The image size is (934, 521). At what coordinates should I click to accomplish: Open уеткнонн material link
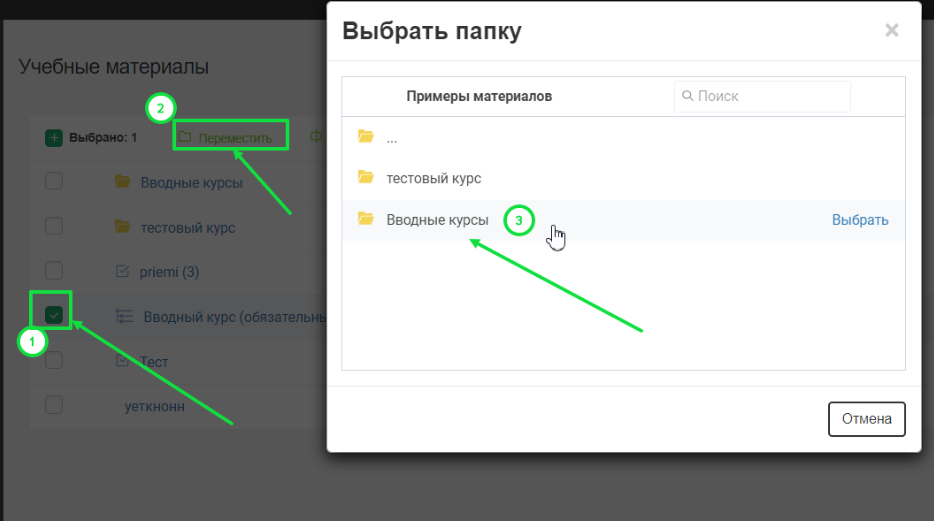pyautogui.click(x=154, y=407)
